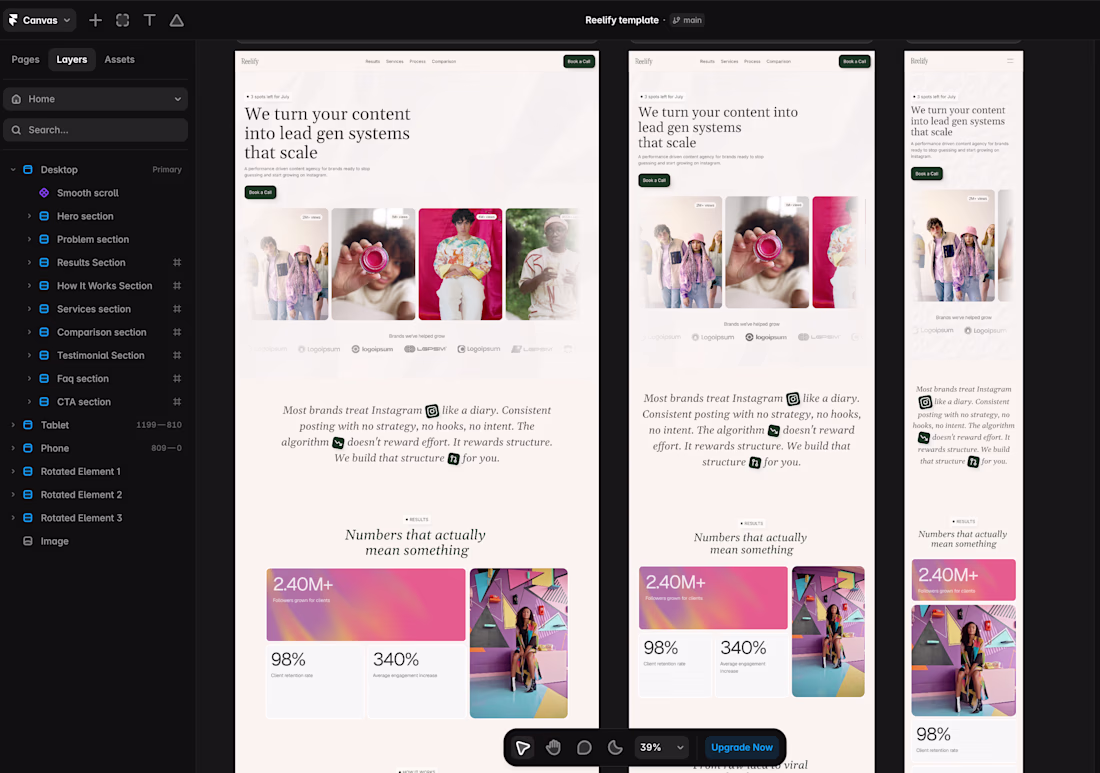The width and height of the screenshot is (1100, 773).
Task: Select the Smooth scroll component layer
Action: click(88, 193)
